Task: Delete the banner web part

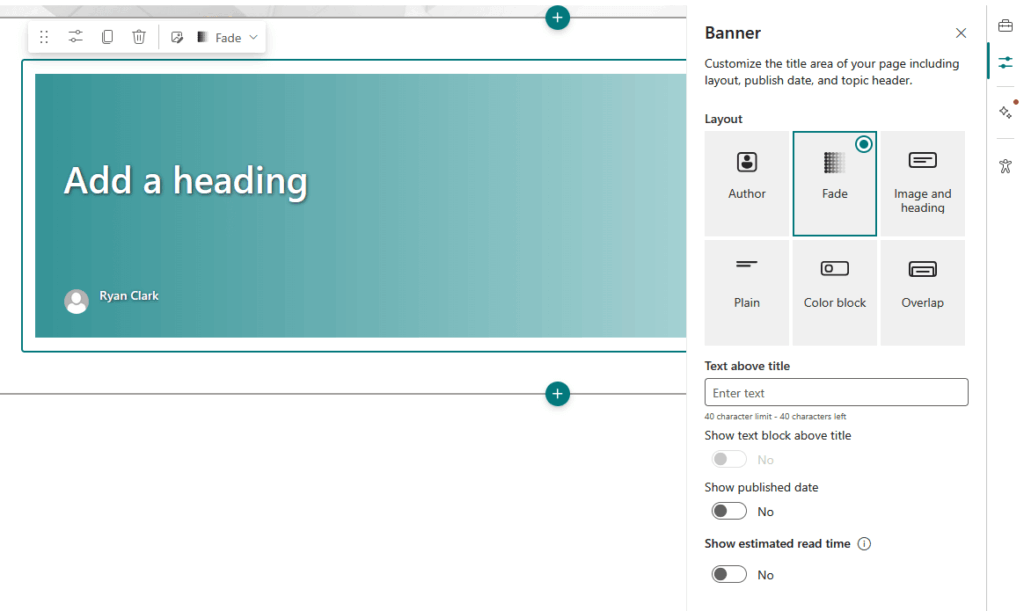Action: 138,37
